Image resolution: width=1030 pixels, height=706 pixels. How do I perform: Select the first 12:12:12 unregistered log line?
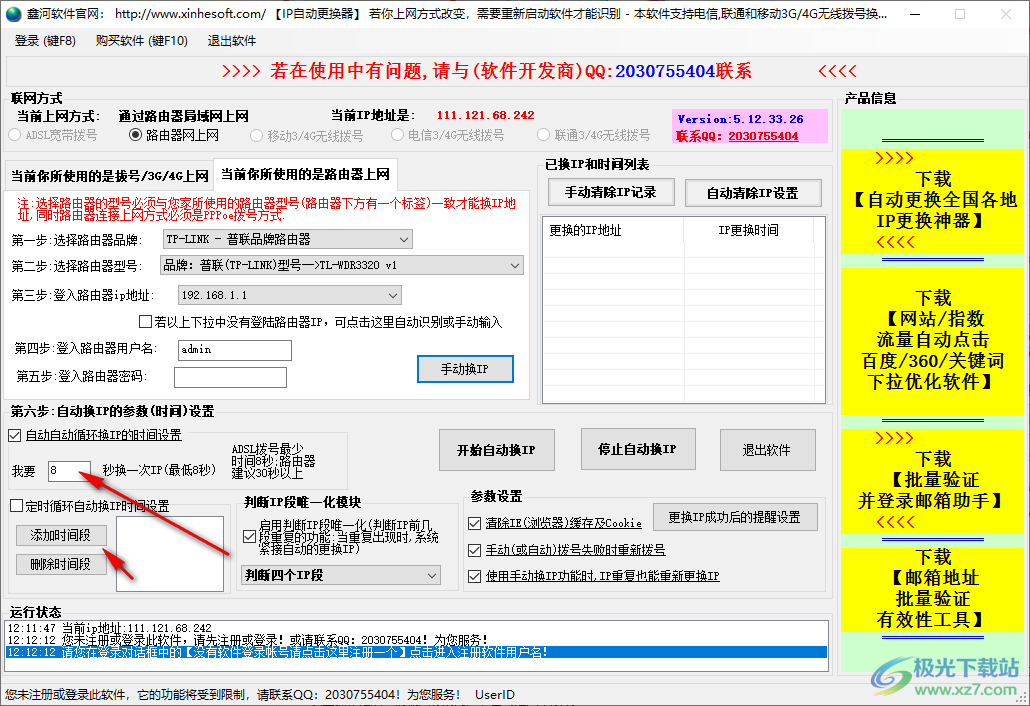click(416, 640)
